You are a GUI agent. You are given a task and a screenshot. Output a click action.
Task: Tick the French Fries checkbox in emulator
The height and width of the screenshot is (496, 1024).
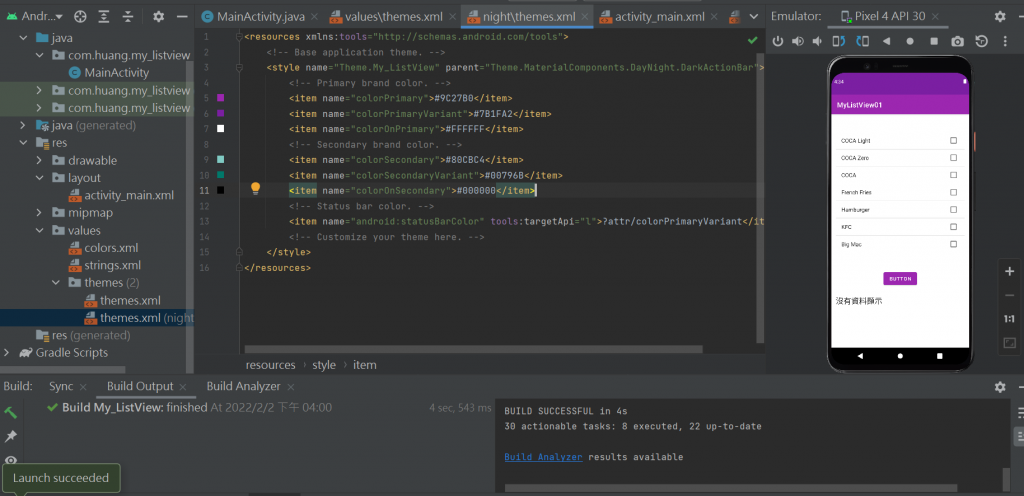pos(953,193)
